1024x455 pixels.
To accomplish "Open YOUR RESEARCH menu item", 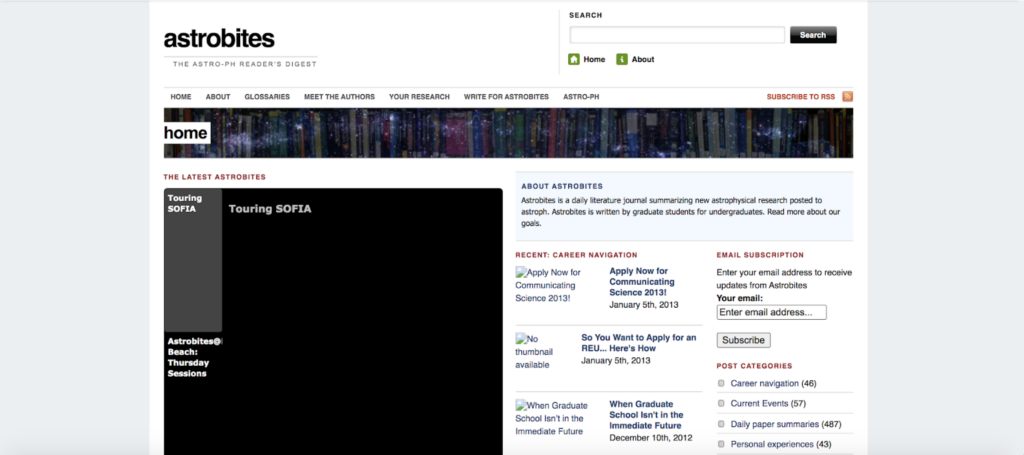I will 419,97.
